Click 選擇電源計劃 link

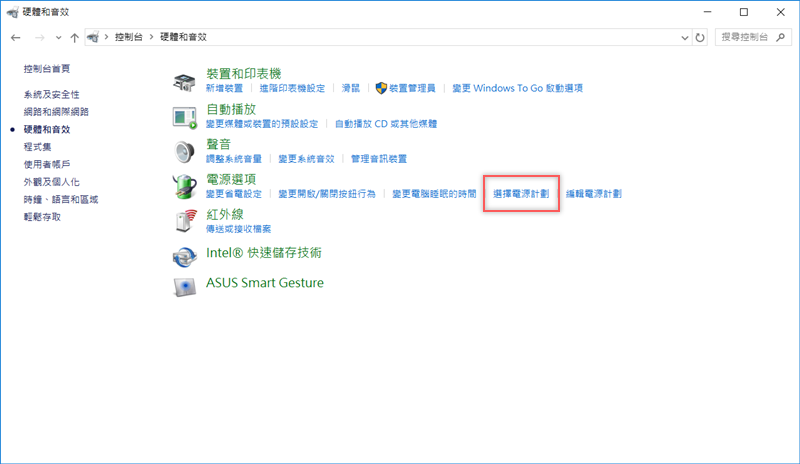click(x=521, y=194)
